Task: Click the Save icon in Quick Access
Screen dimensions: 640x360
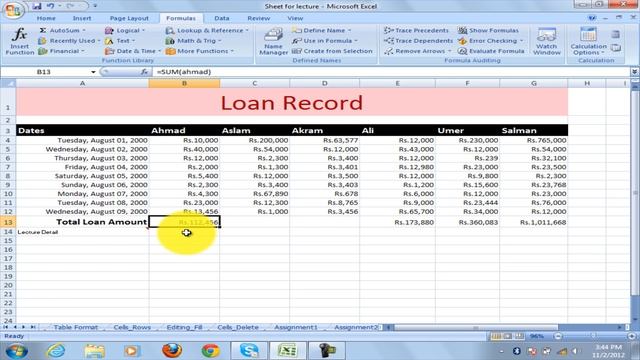Action: pyautogui.click(x=37, y=6)
